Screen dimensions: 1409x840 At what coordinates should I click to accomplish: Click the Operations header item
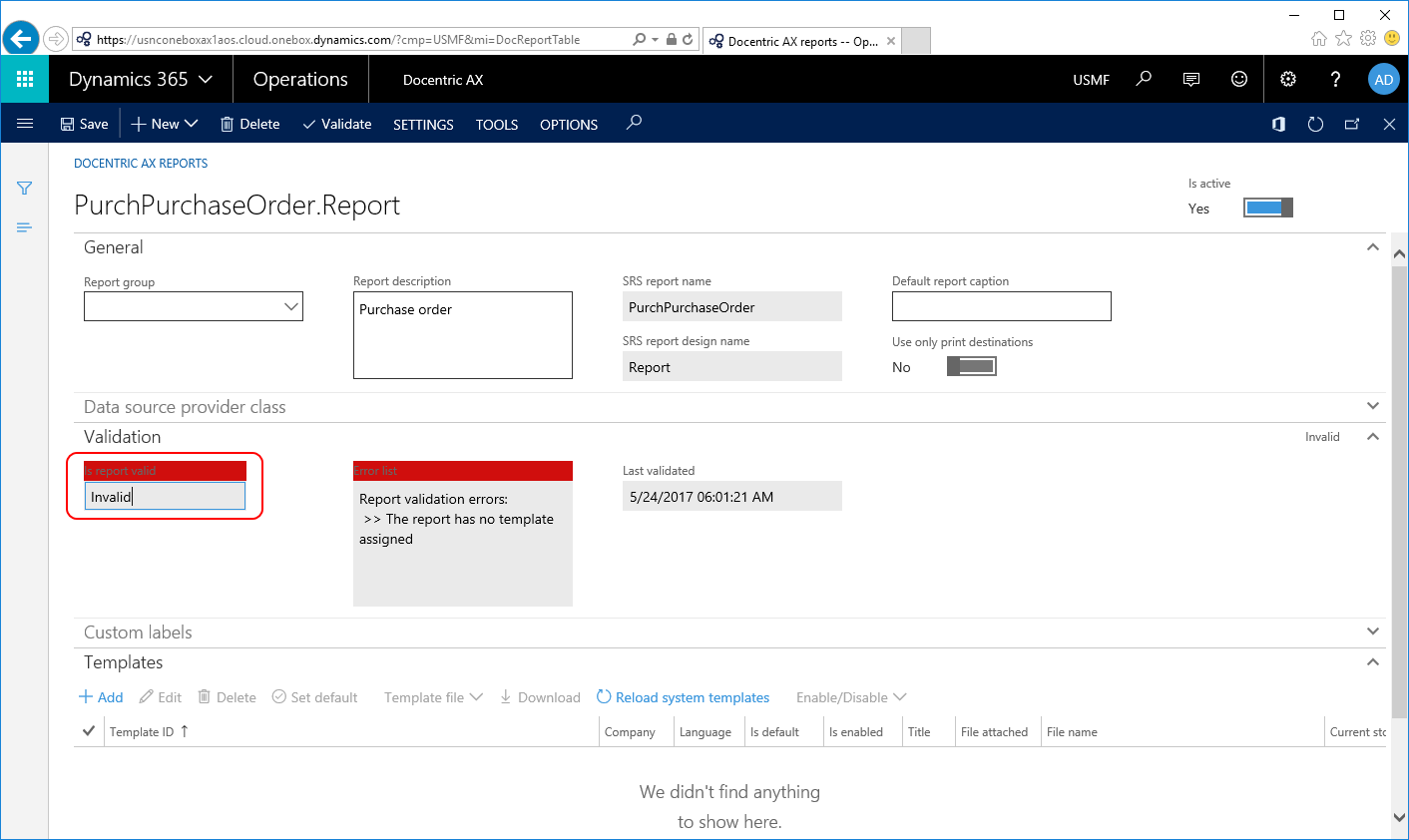tap(300, 79)
